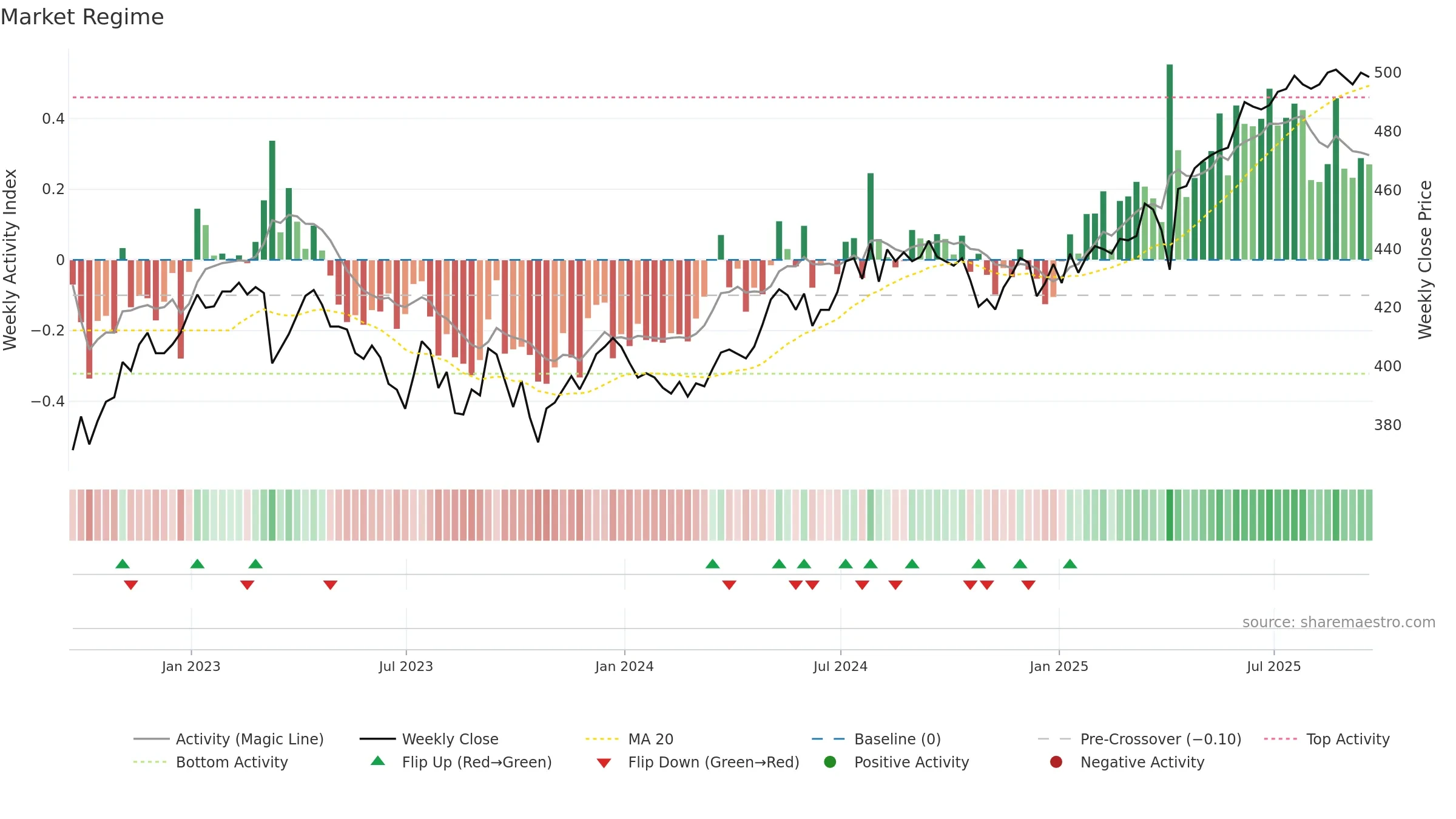Click the dark red circle Negative Activity icon
This screenshot has width=1456, height=819.
tap(1056, 762)
